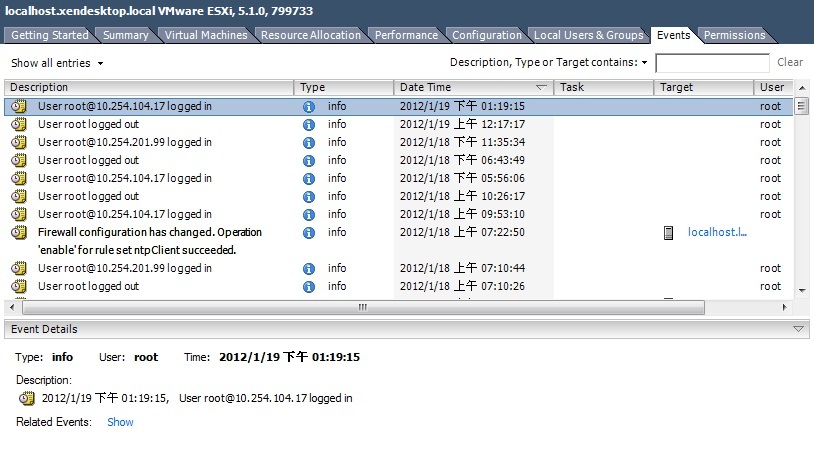This screenshot has width=814, height=473.
Task: Open Local Users & Groups tab
Action: pos(589,35)
